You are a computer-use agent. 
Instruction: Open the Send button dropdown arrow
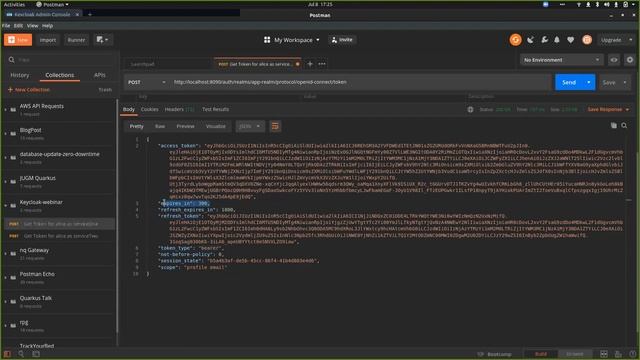589,82
